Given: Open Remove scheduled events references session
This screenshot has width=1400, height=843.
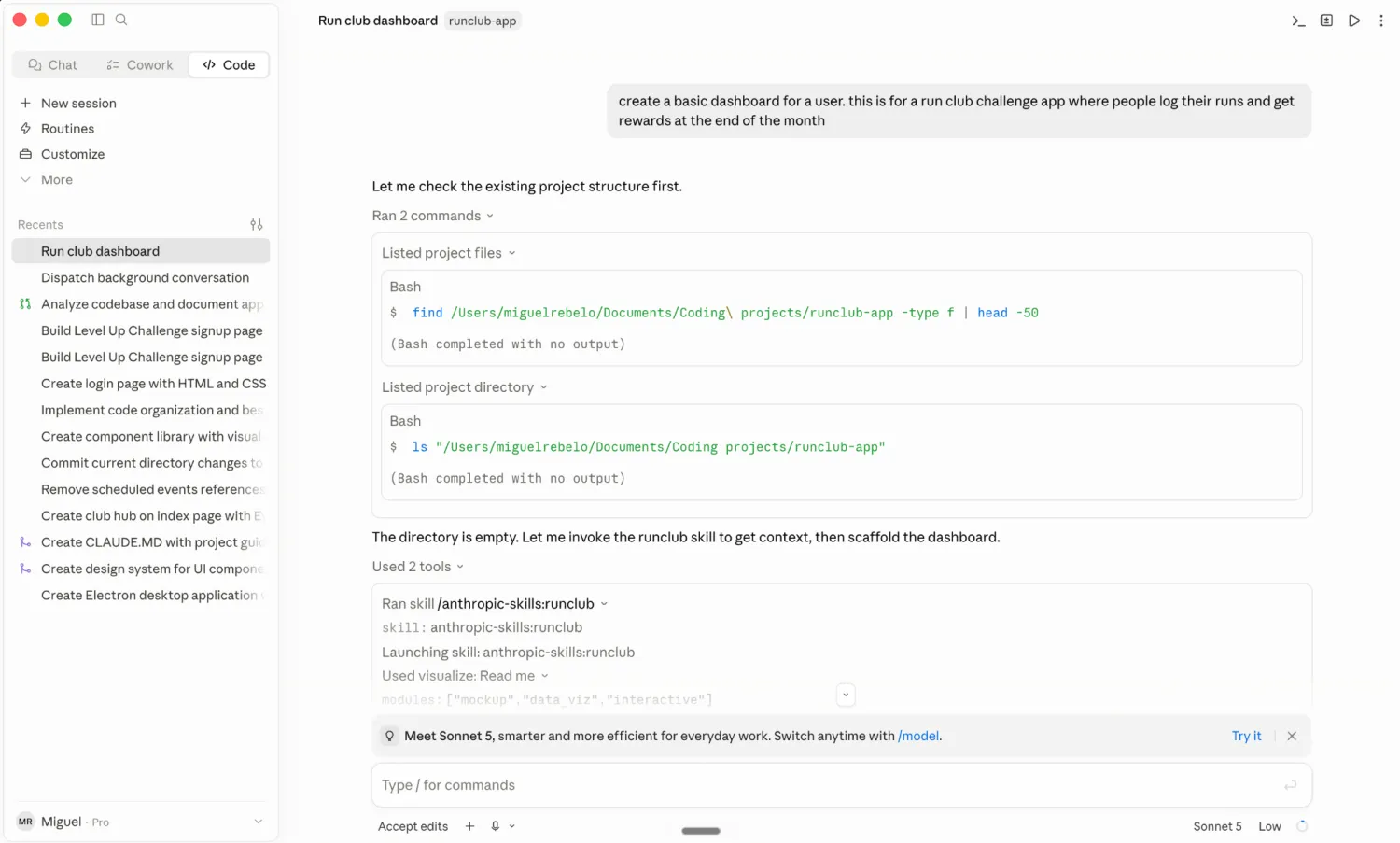Looking at the screenshot, I should [x=140, y=489].
